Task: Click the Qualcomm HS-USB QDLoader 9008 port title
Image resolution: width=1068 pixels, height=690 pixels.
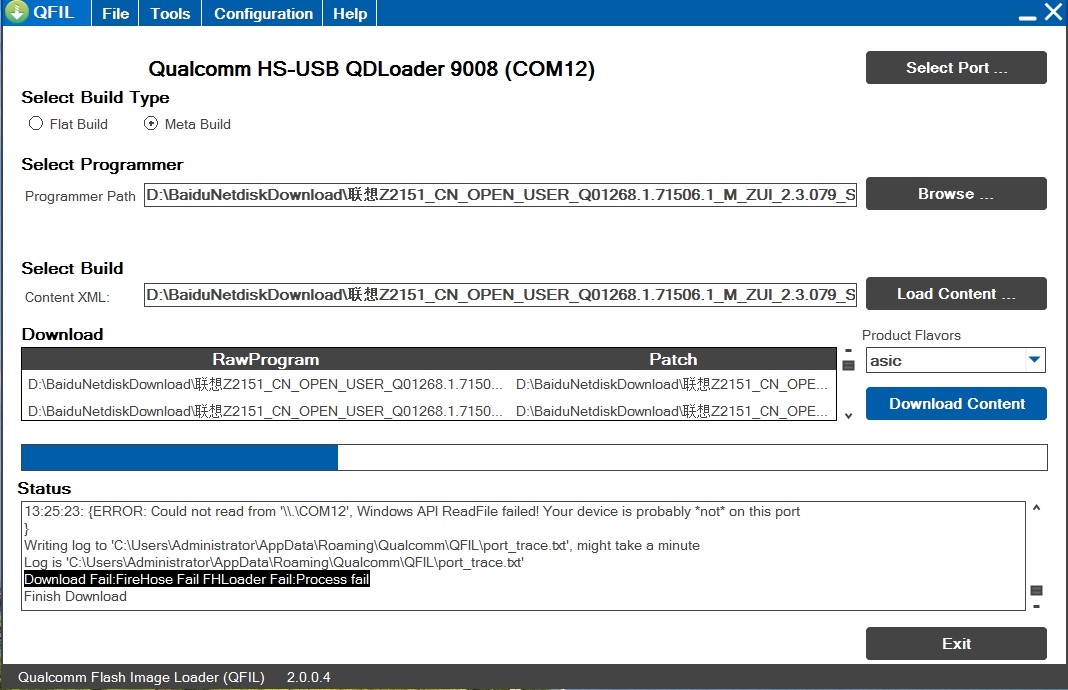Action: [371, 69]
